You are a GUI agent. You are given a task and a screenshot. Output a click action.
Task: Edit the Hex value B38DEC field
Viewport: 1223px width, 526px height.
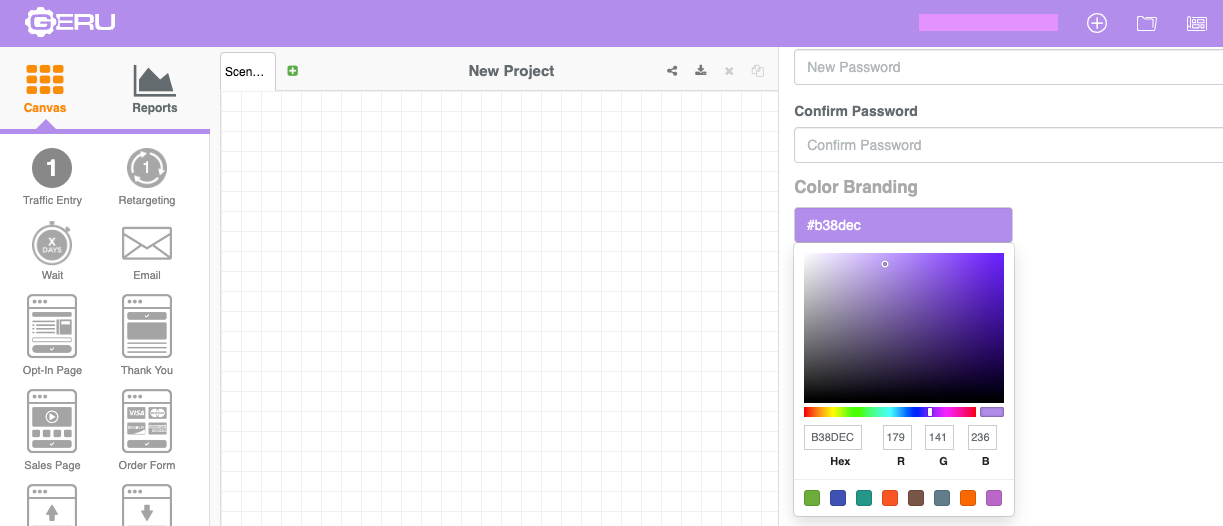(x=833, y=437)
